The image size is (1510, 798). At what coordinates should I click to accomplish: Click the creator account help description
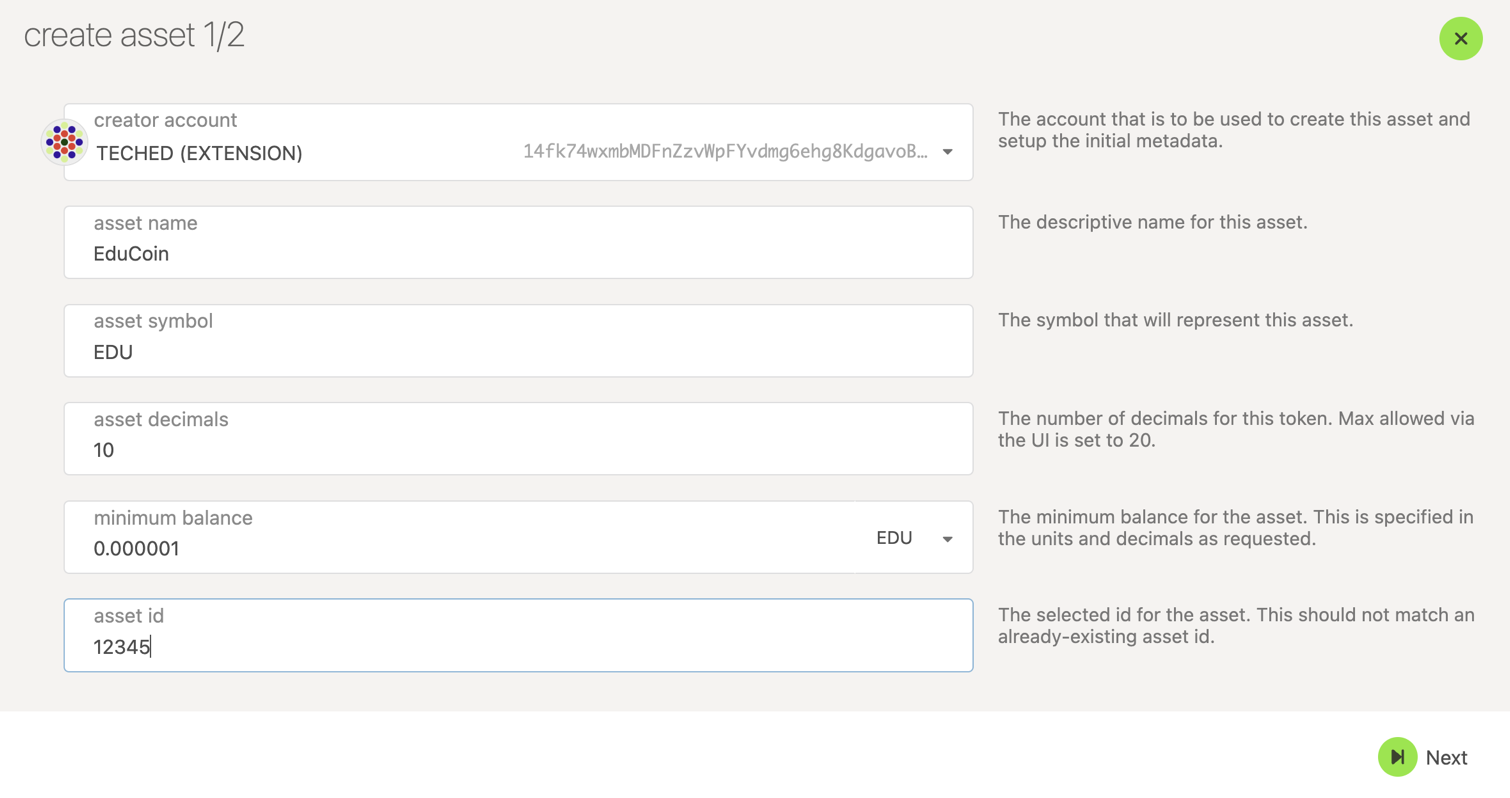click(1234, 130)
